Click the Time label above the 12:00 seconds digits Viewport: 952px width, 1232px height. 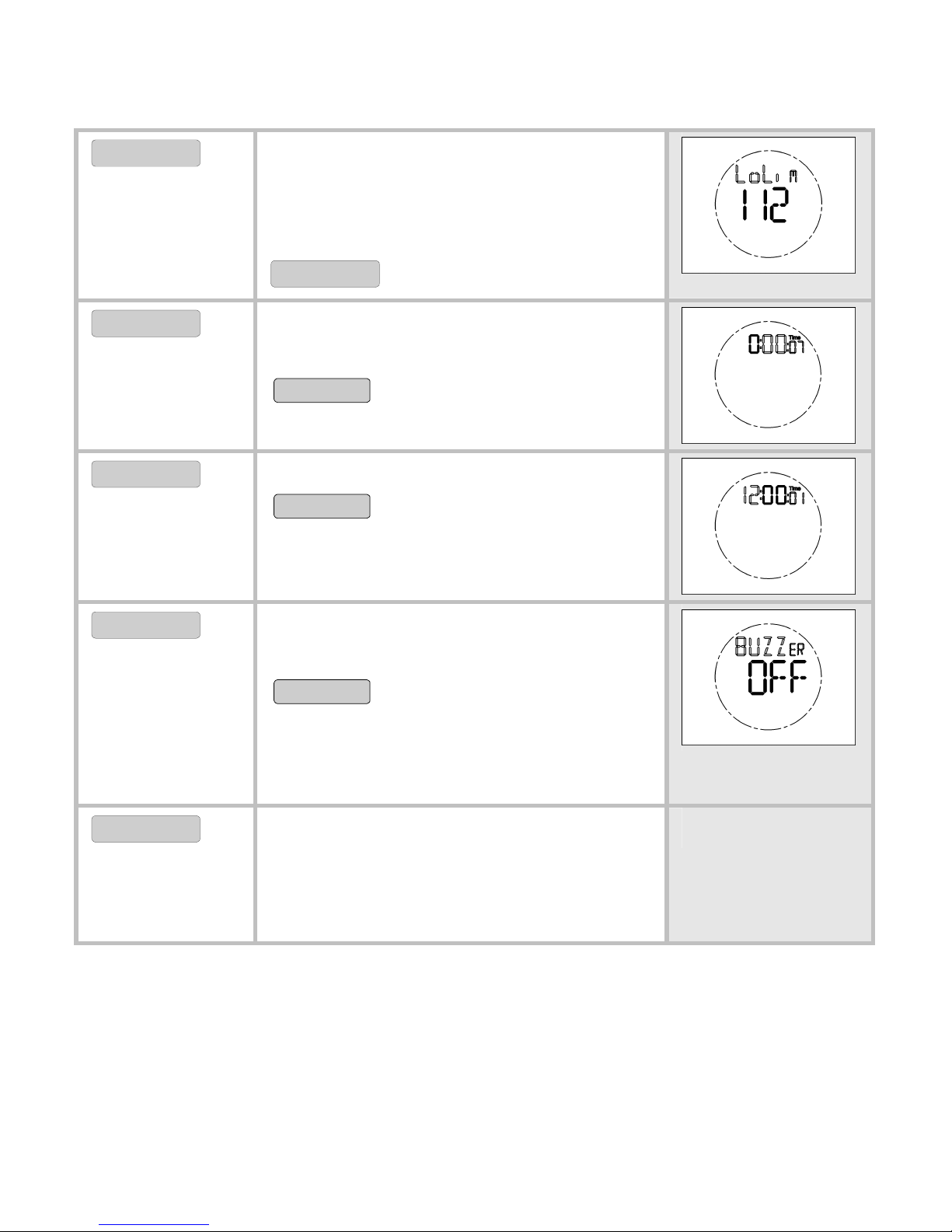[x=793, y=488]
